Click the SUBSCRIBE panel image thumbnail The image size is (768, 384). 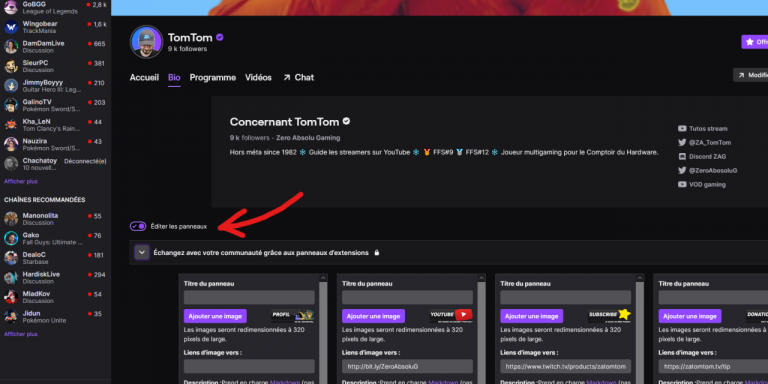click(609, 316)
